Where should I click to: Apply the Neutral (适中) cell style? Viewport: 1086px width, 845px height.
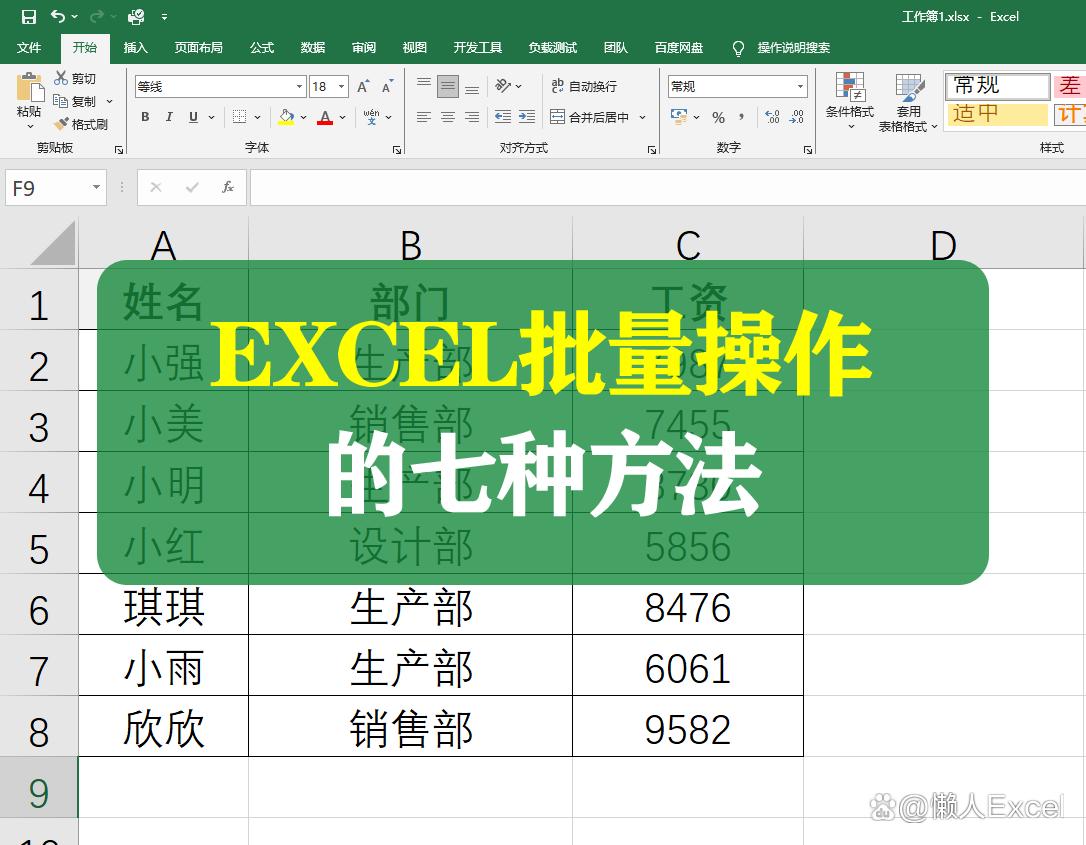[x=997, y=114]
